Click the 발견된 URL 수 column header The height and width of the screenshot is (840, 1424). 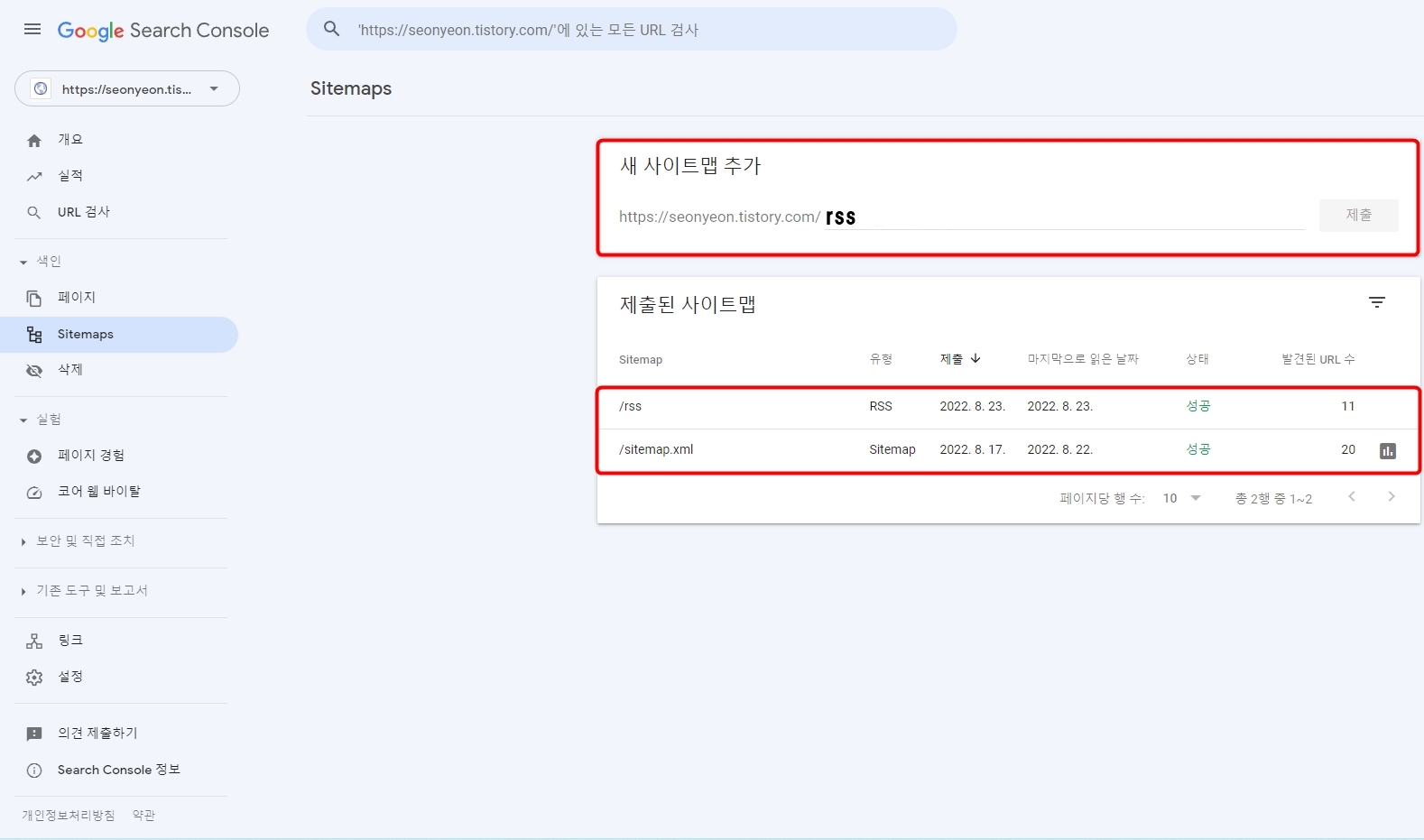click(1318, 359)
